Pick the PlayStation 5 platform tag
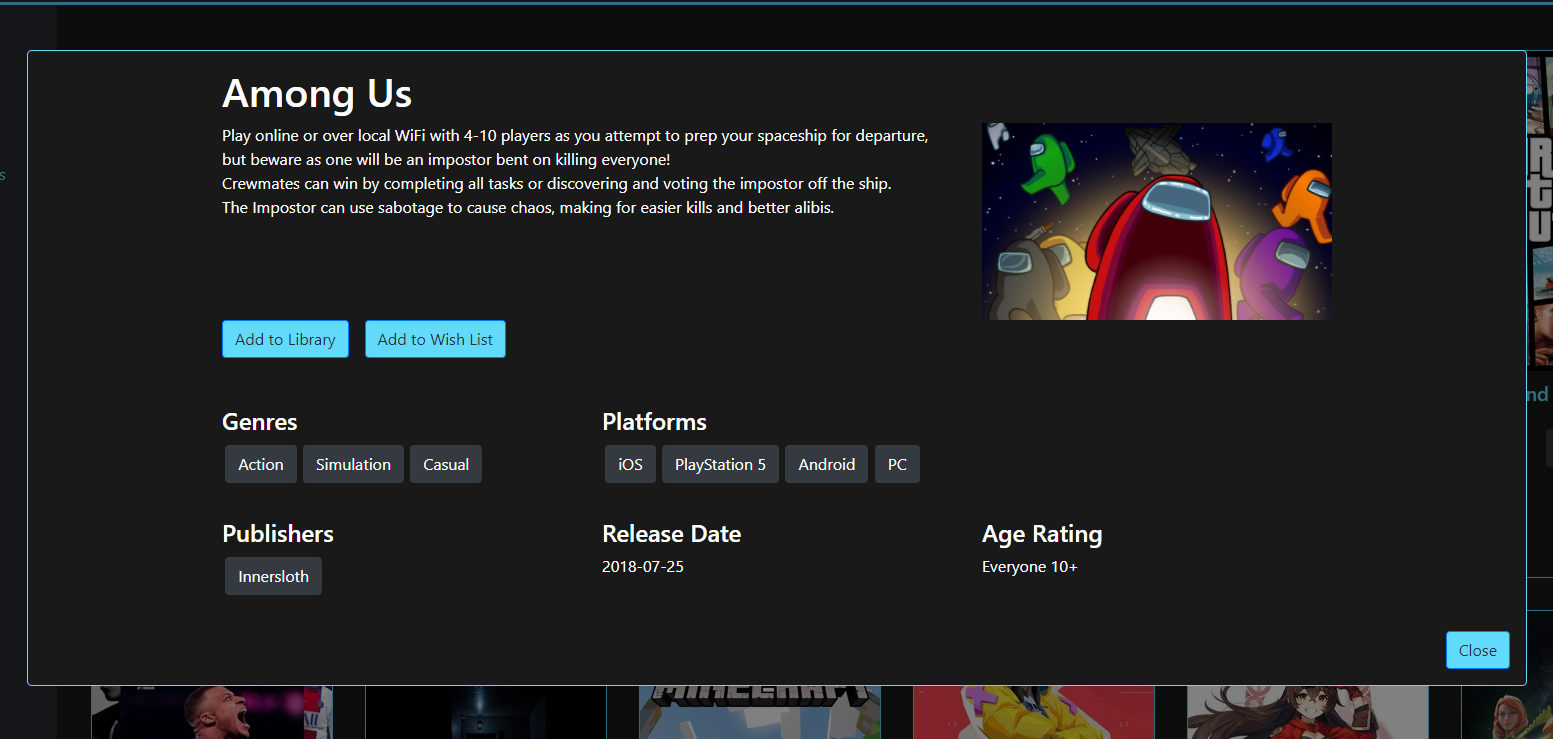The height and width of the screenshot is (739, 1553). click(x=720, y=464)
